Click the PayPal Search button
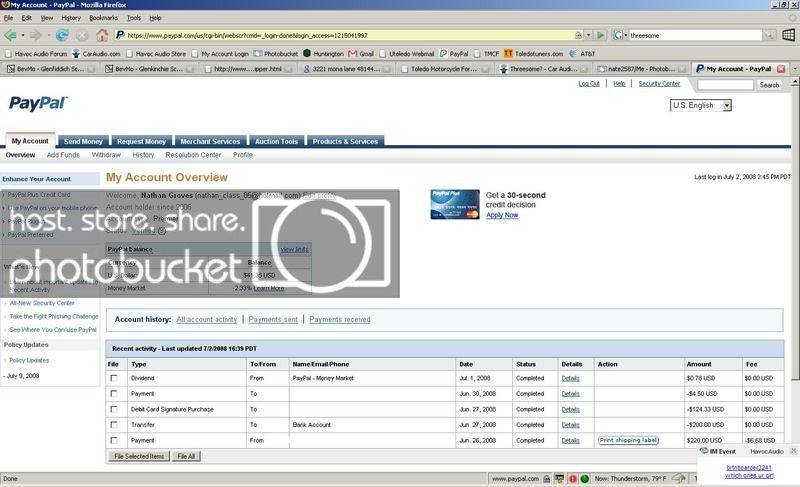The width and height of the screenshot is (800, 487). [769, 85]
